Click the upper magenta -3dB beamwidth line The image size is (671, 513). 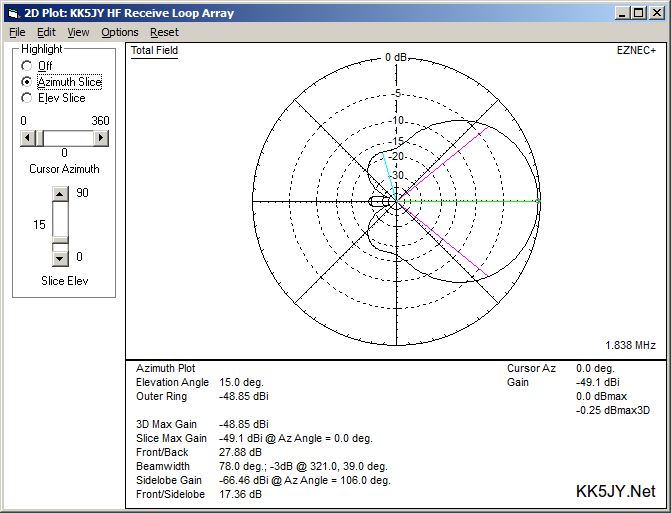pos(442,164)
